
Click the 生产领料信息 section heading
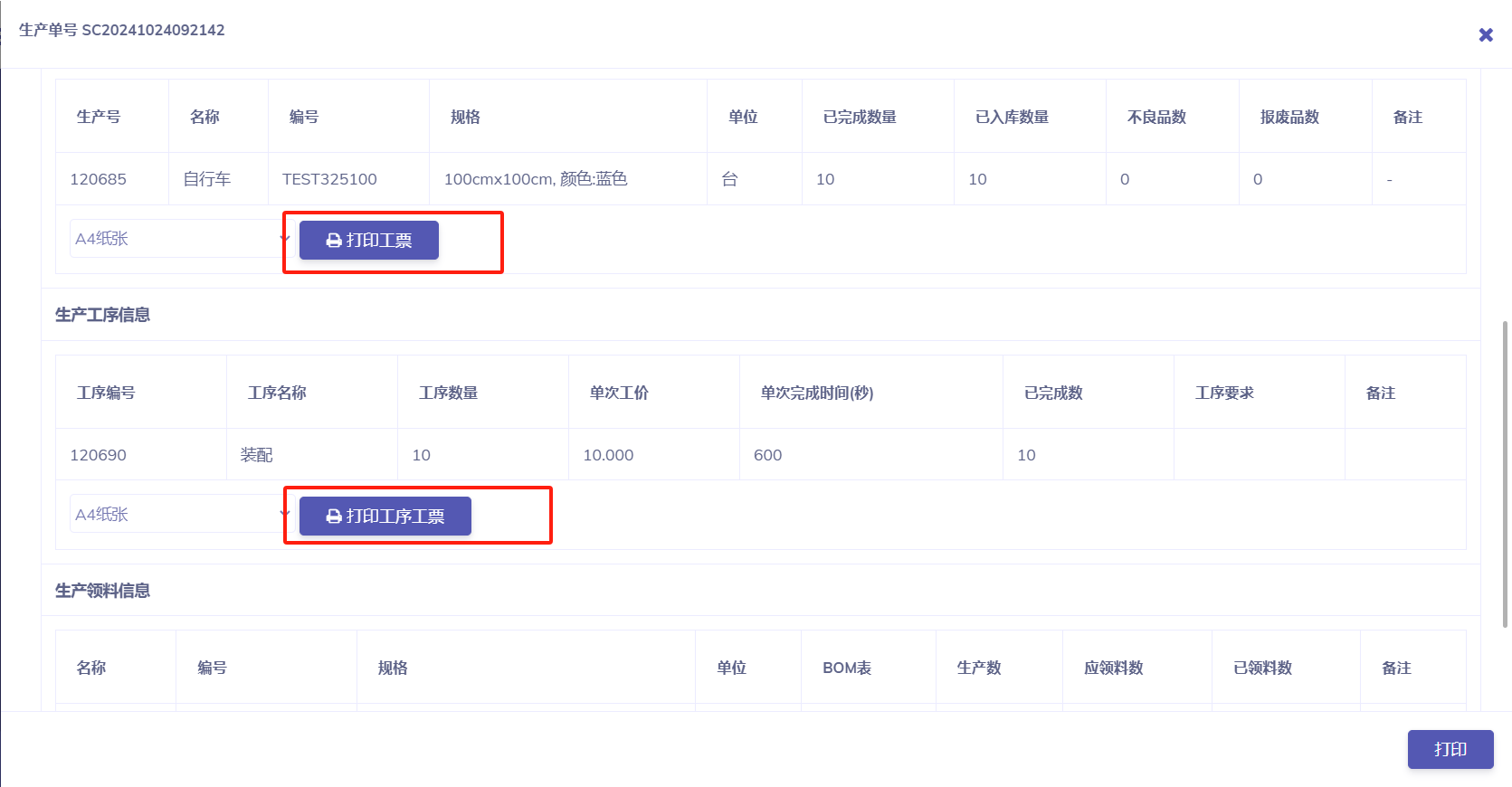click(102, 591)
